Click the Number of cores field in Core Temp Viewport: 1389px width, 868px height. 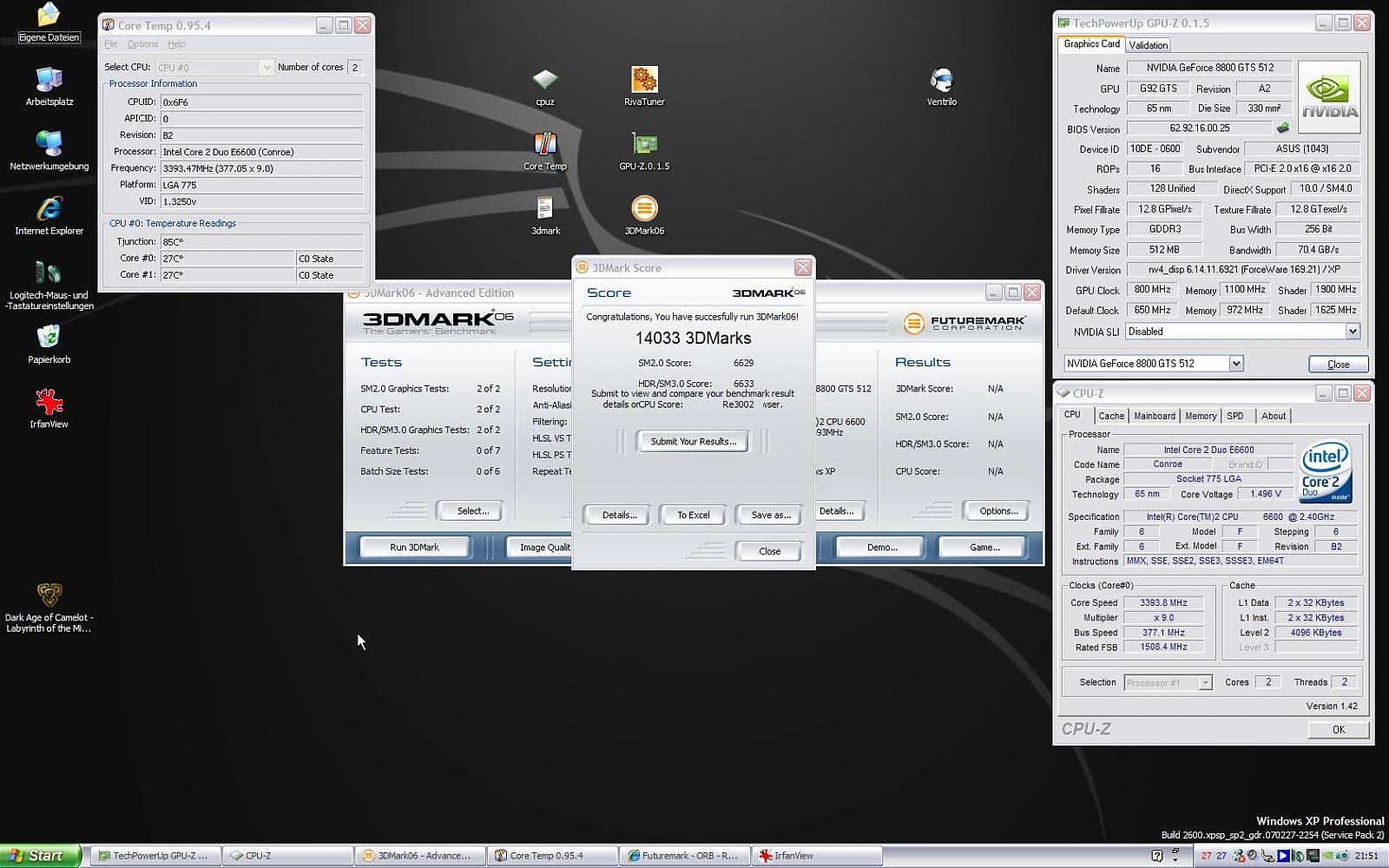(x=355, y=67)
